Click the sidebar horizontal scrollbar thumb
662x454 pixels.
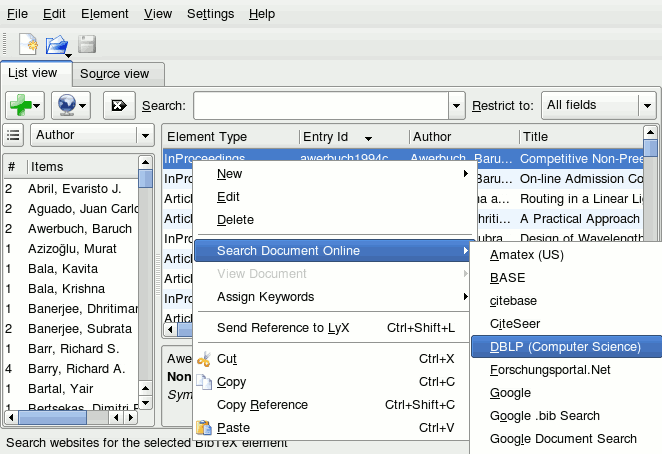coord(52,418)
